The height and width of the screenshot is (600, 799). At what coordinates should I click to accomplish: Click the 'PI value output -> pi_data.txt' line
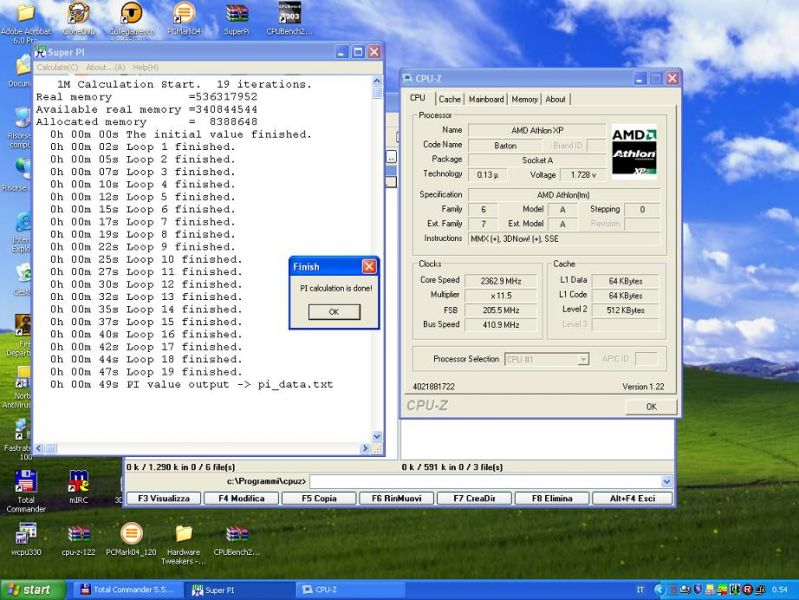pyautogui.click(x=192, y=384)
